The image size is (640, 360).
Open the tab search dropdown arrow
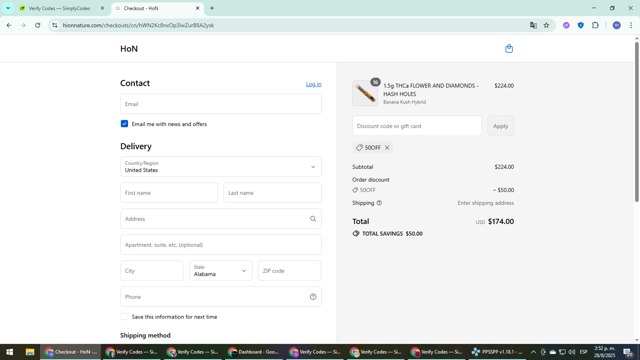click(8, 8)
